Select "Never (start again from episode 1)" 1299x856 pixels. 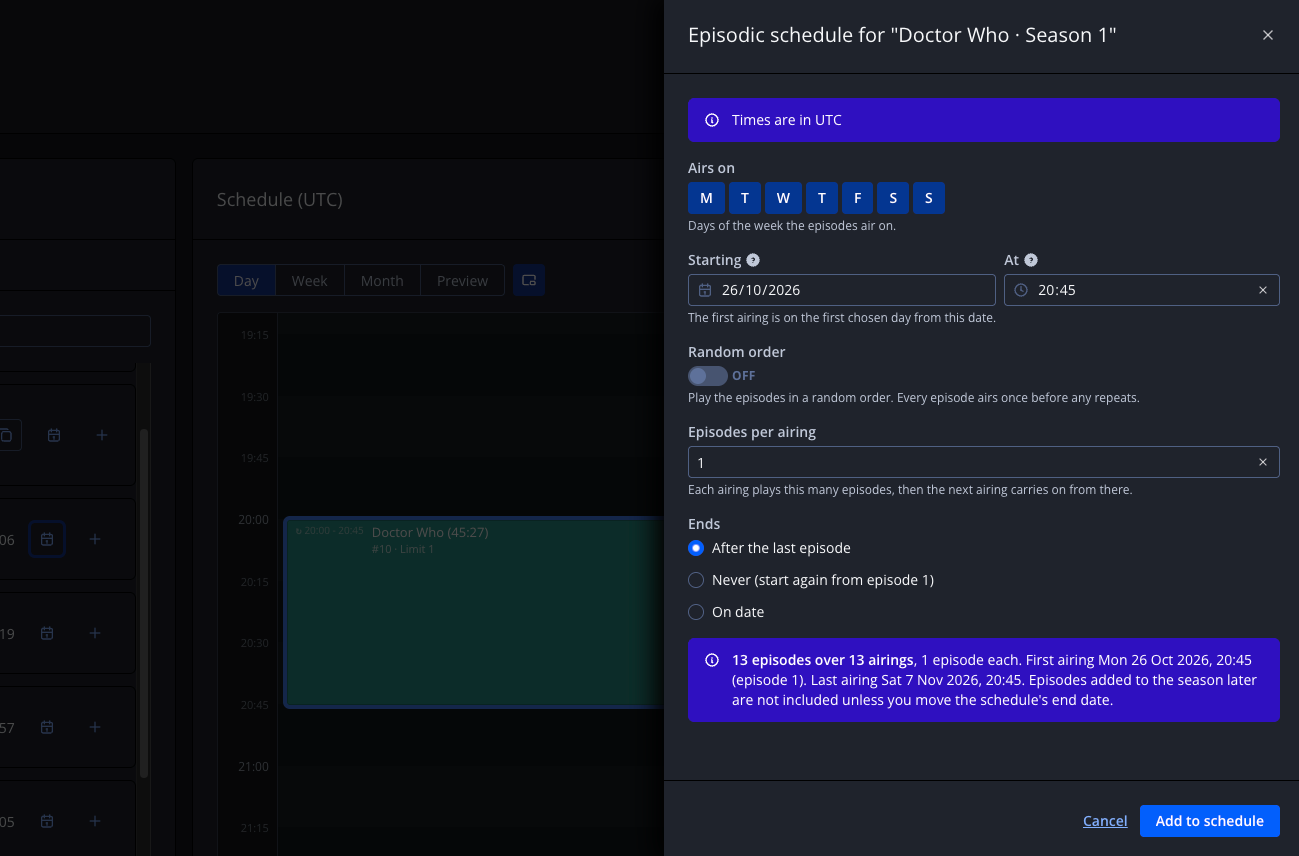click(696, 580)
